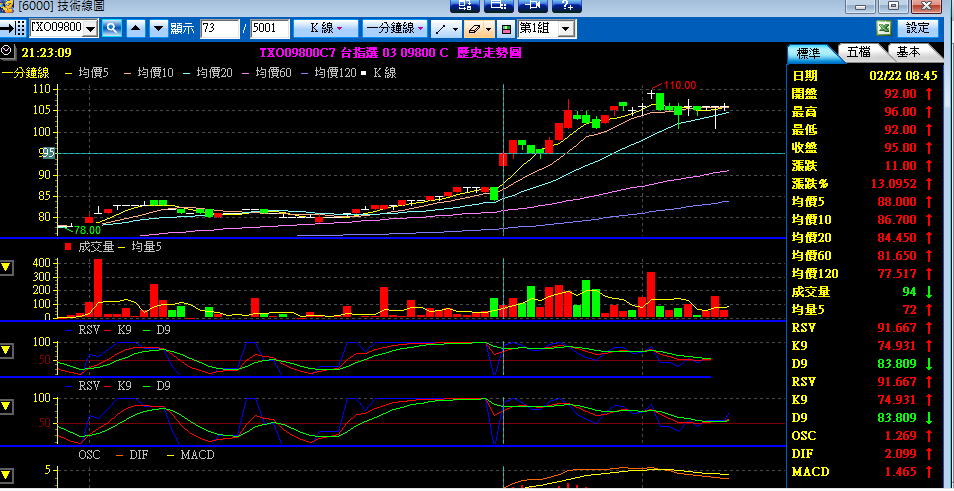Expand the OSC DIF MACD panel triangle

(x=6, y=475)
